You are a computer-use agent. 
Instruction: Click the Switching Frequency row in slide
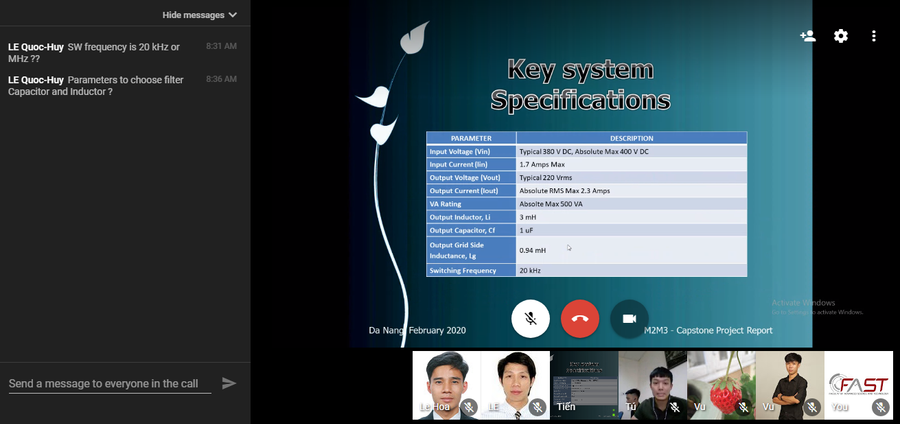(587, 270)
